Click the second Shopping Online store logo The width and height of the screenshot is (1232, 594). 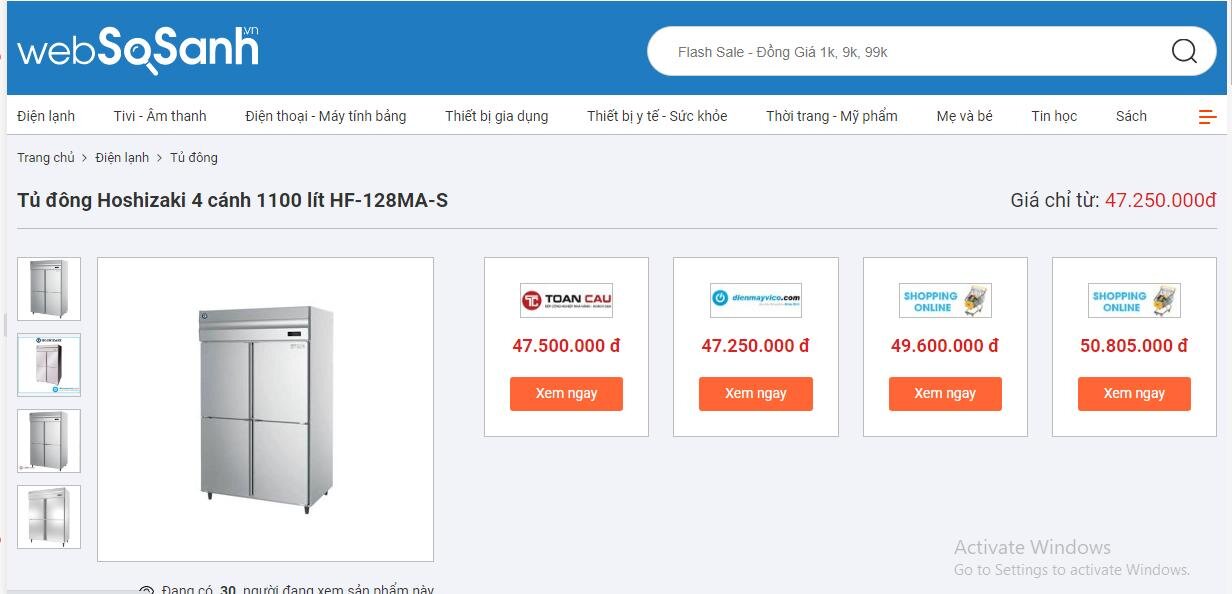coord(1133,299)
